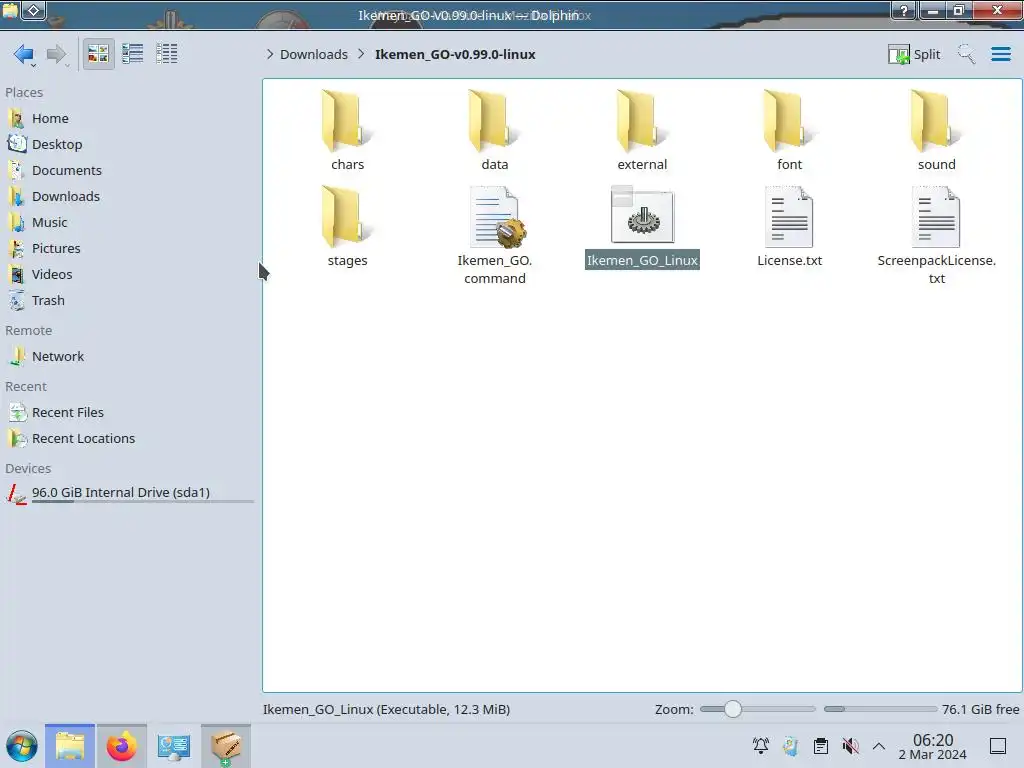
Task: Open the application launcher start menu
Action: 22,746
